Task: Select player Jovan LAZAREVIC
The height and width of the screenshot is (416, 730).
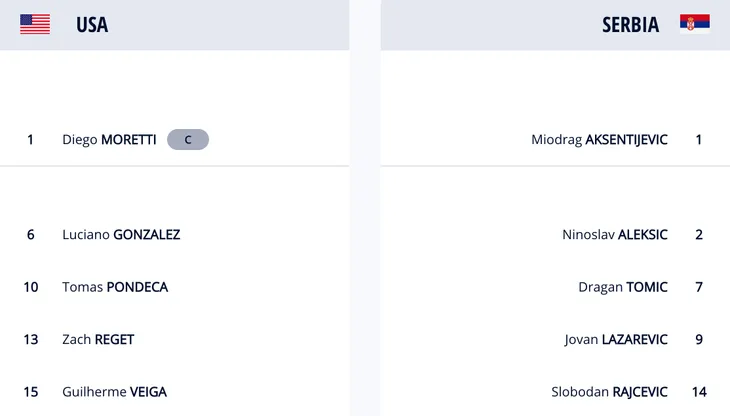Action: pyautogui.click(x=616, y=340)
